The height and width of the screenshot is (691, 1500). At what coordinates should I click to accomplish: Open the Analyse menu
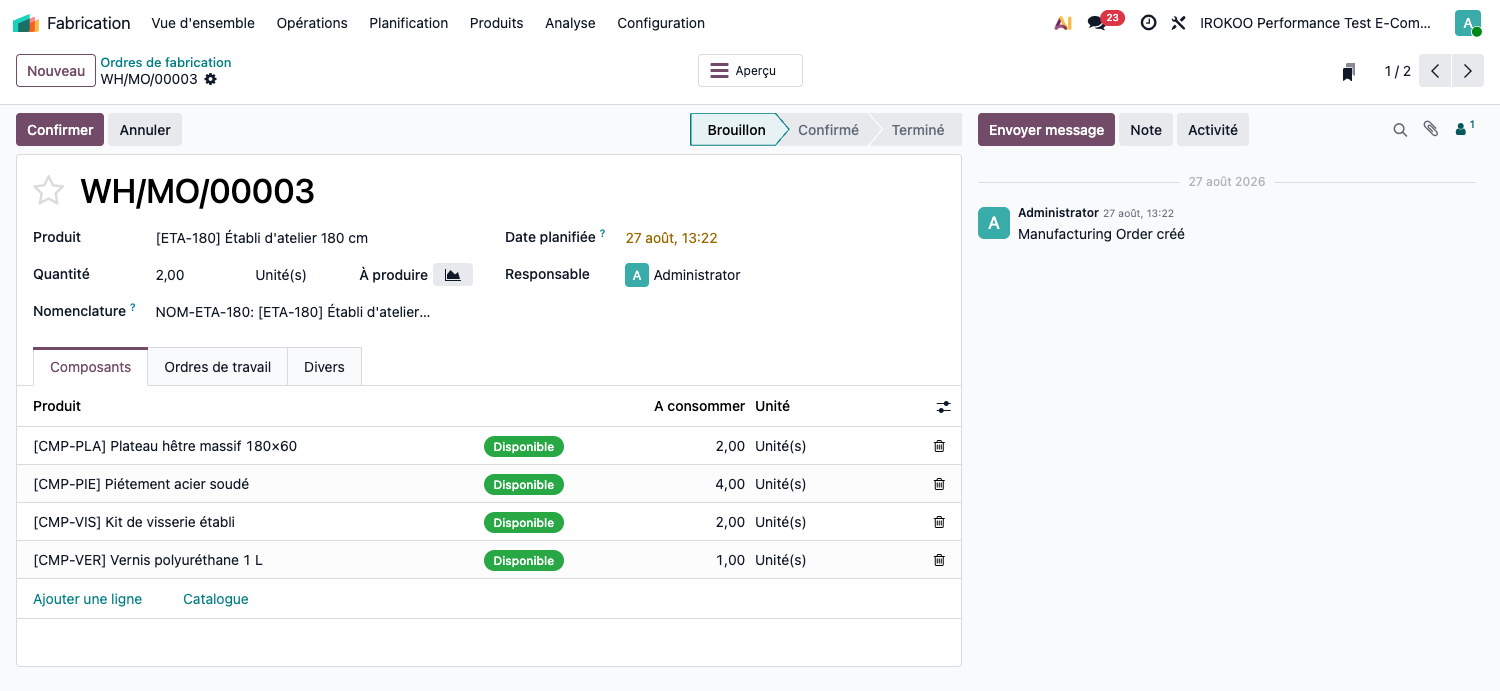[570, 23]
